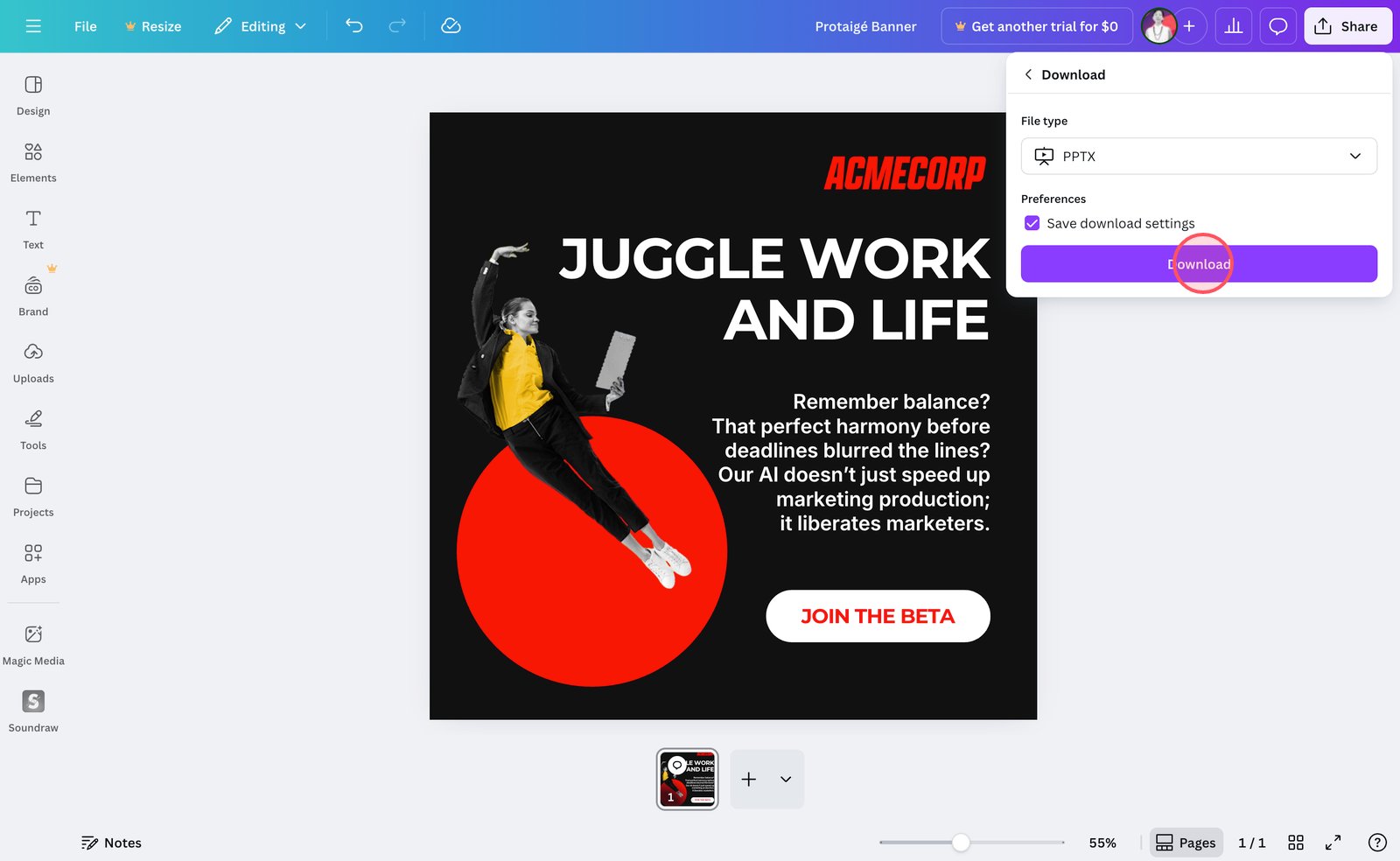Open the user profile avatar
1400x861 pixels.
click(1158, 26)
